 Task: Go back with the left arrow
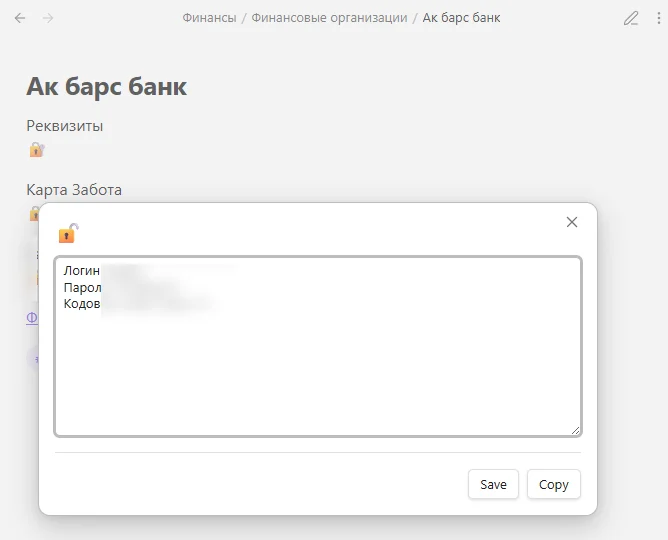[x=20, y=18]
